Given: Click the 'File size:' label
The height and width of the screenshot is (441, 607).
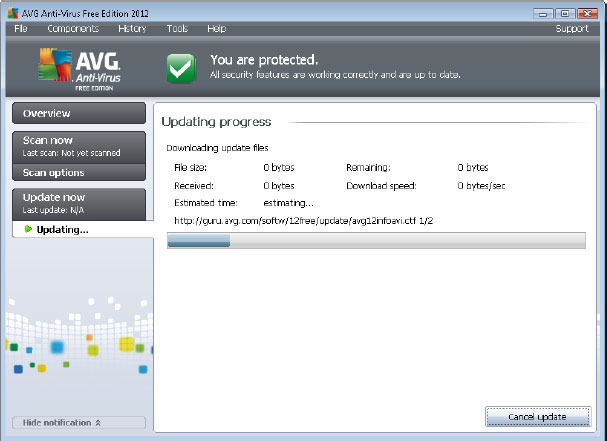Looking at the screenshot, I should click(190, 168).
